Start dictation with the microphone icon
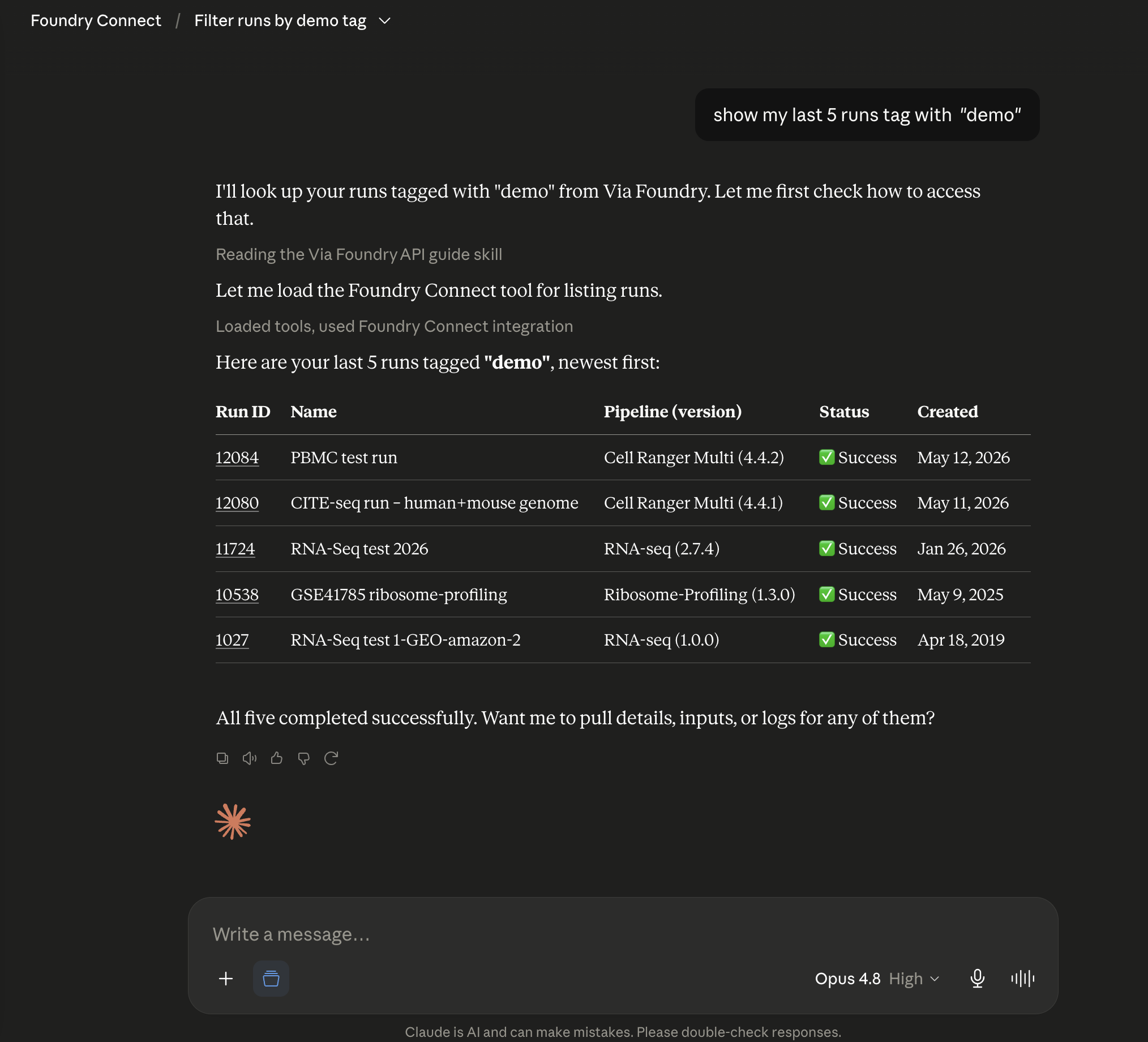The width and height of the screenshot is (1148, 1042). (977, 978)
